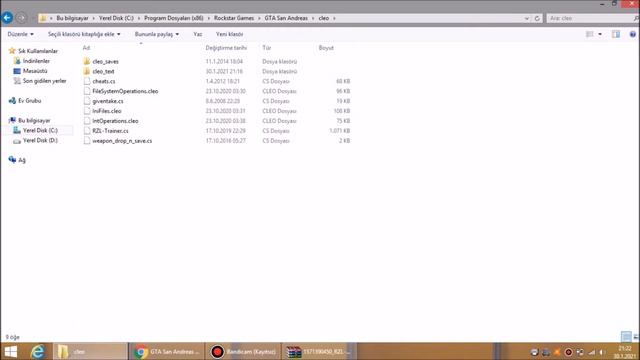Click the 'Yeni klasör' button
The width and height of the screenshot is (640, 360).
coord(229,34)
